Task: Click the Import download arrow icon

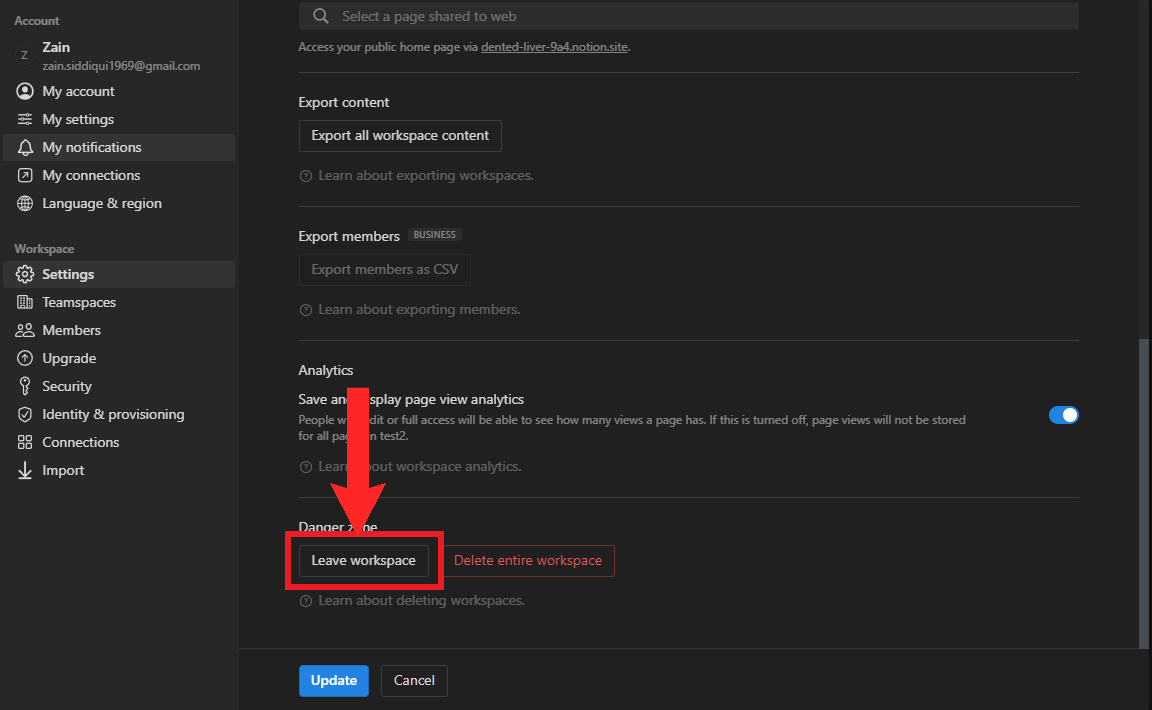Action: coord(25,470)
